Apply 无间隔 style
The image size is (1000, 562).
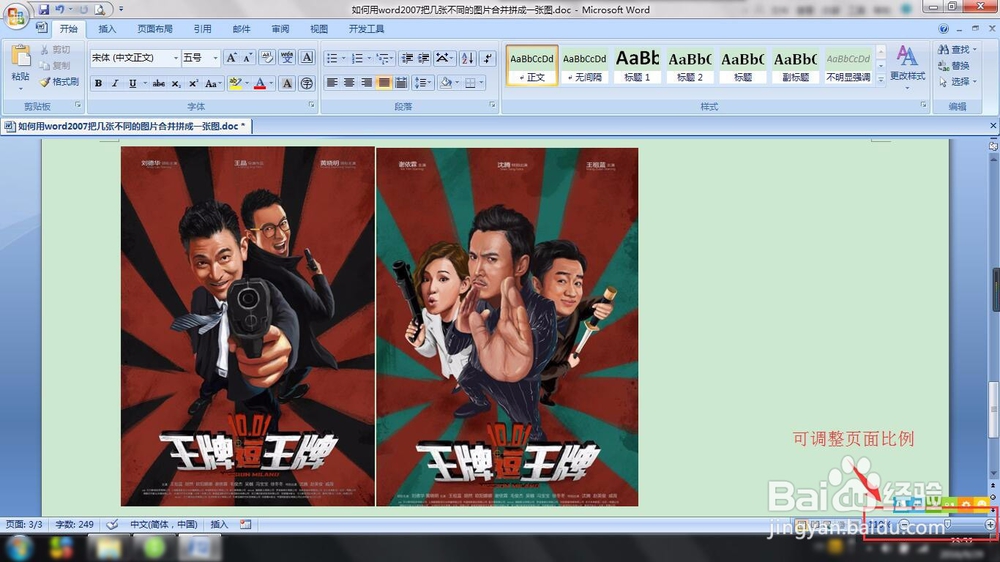pyautogui.click(x=585, y=65)
